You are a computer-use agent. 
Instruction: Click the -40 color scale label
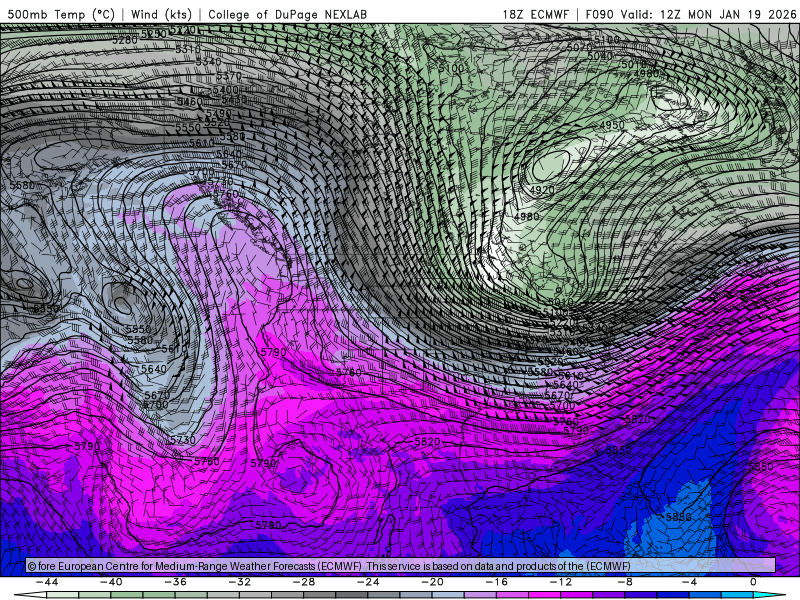tap(111, 582)
